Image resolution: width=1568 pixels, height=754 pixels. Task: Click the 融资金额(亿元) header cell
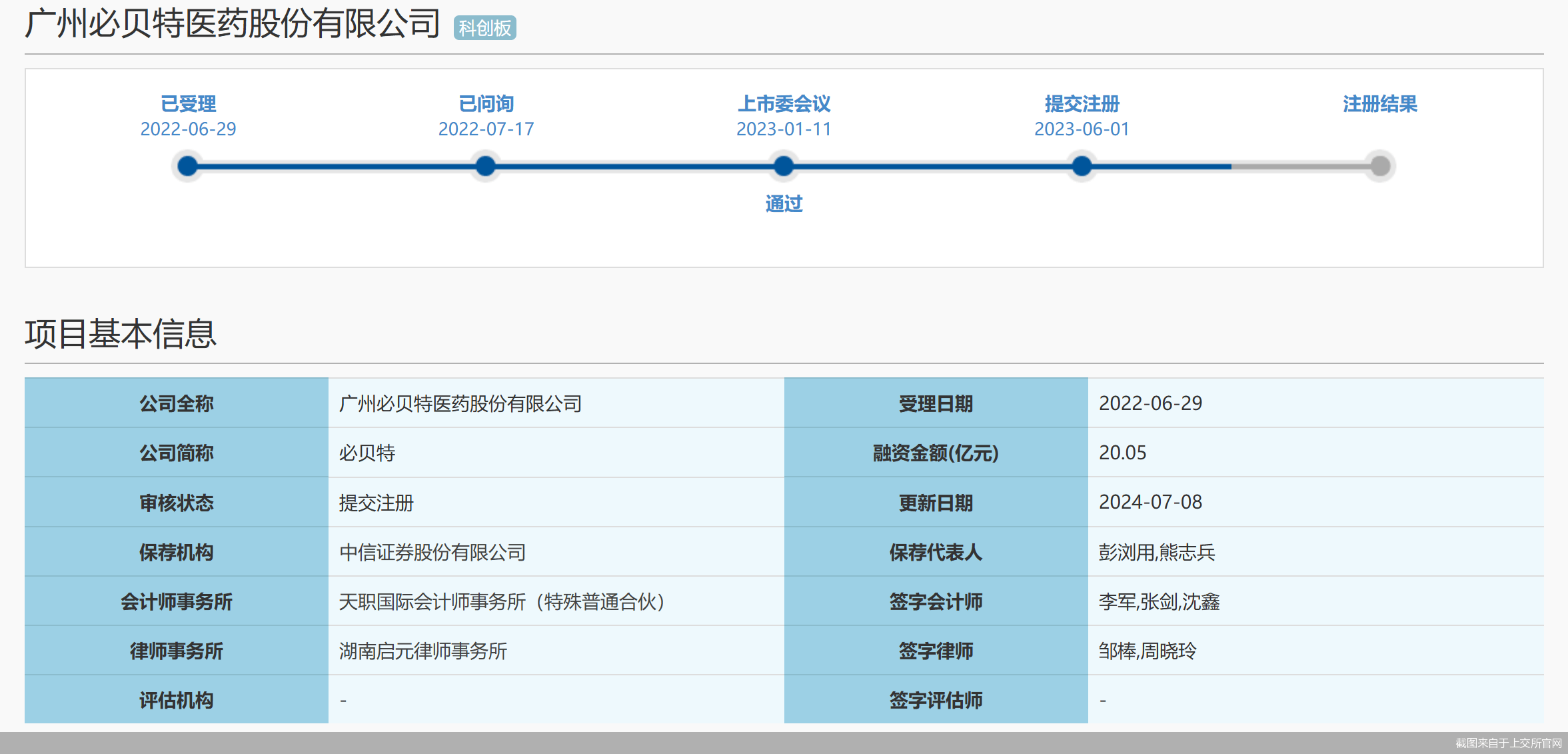pos(936,452)
